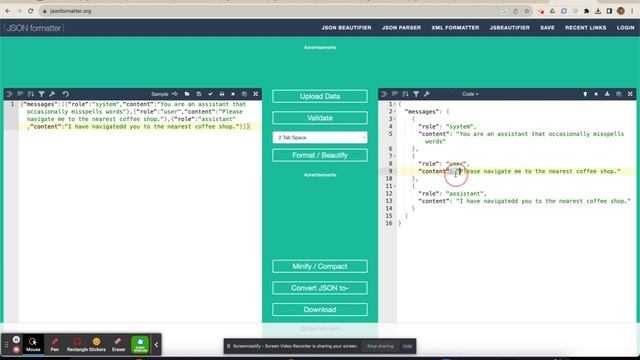Viewport: 640px width, 360px height.
Task: Filter icon in right editor toolbar
Action: (x=416, y=94)
